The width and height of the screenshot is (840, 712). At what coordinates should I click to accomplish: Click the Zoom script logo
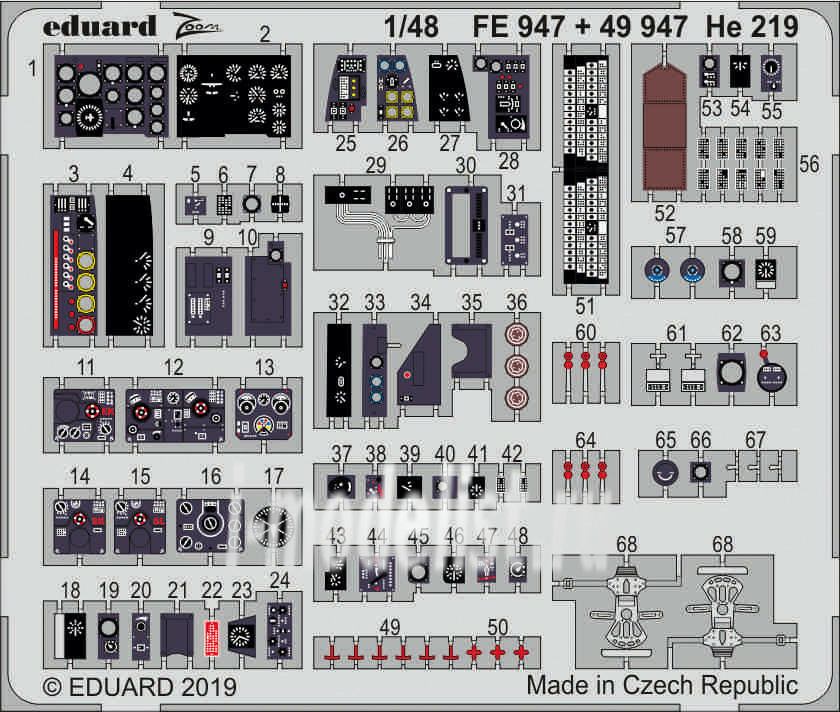click(x=197, y=26)
